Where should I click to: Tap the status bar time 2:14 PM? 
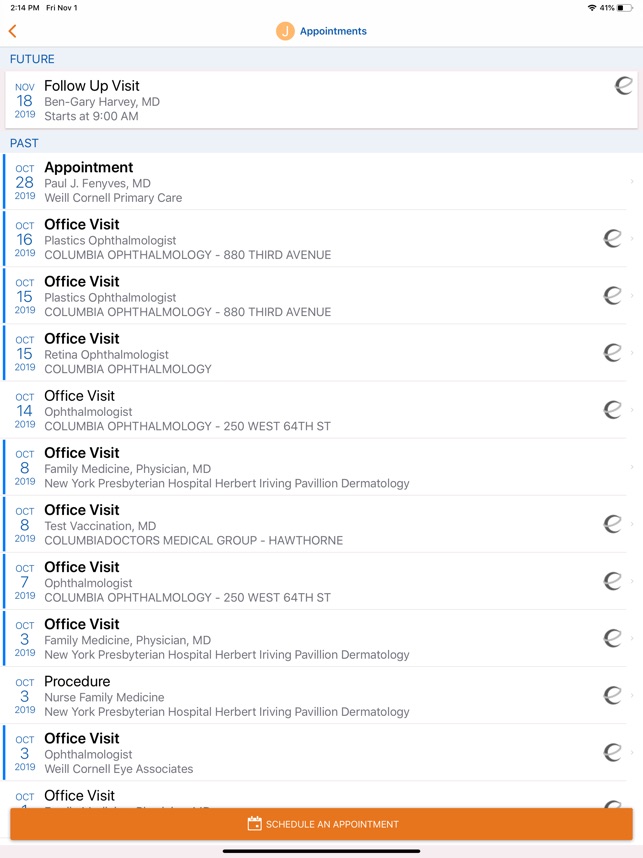[25, 8]
